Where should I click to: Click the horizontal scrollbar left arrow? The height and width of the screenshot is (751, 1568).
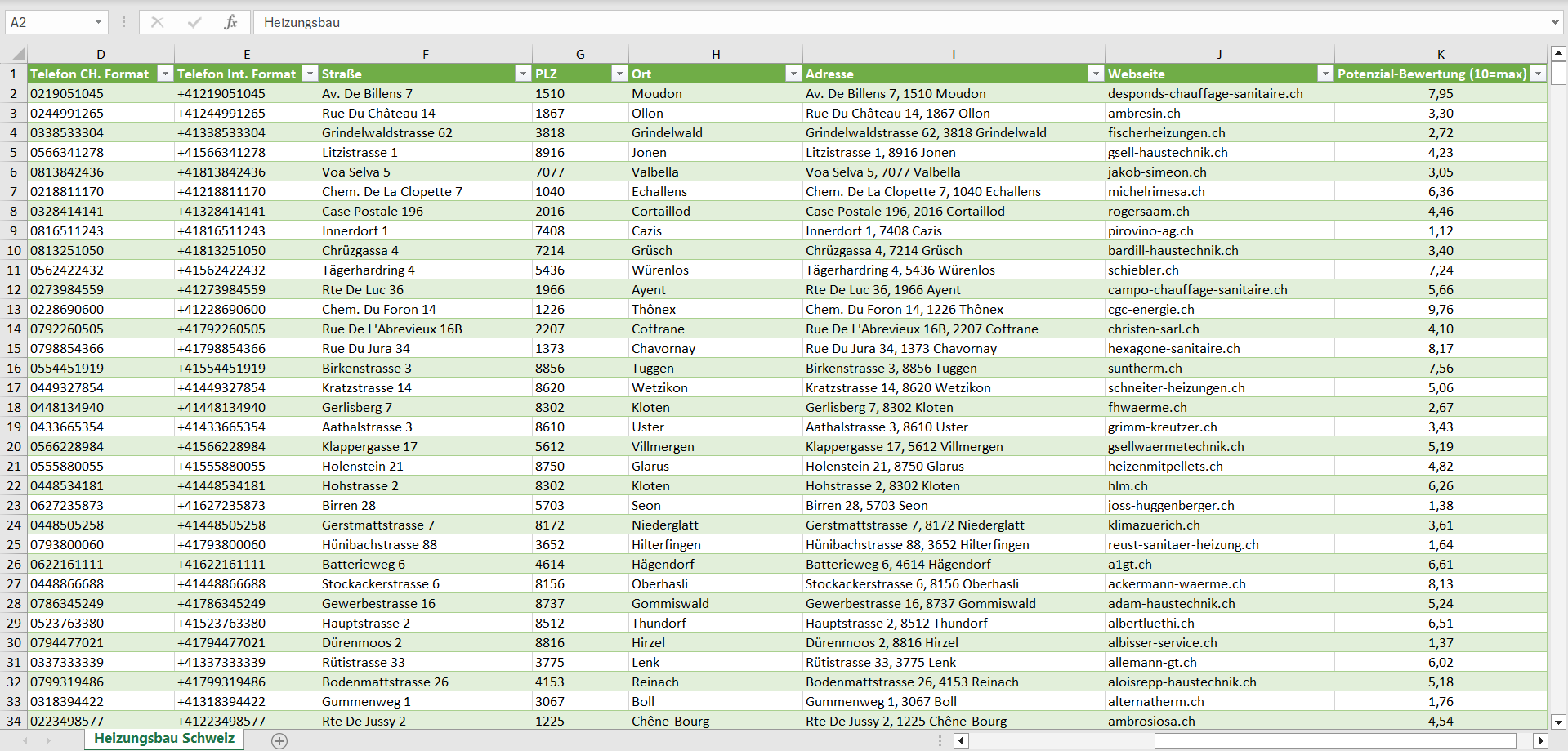point(962,741)
